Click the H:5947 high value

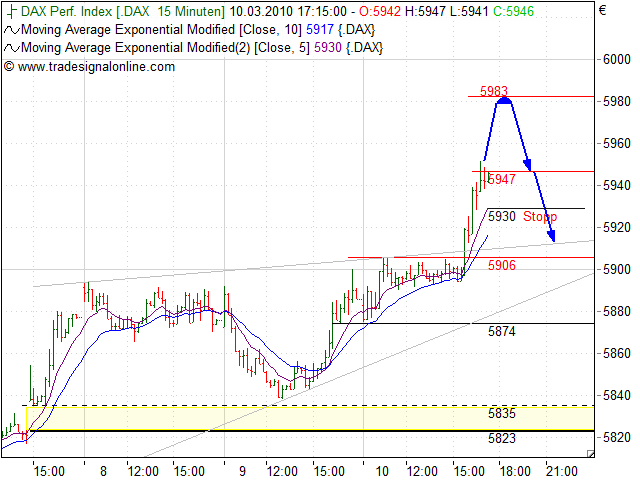click(x=425, y=11)
